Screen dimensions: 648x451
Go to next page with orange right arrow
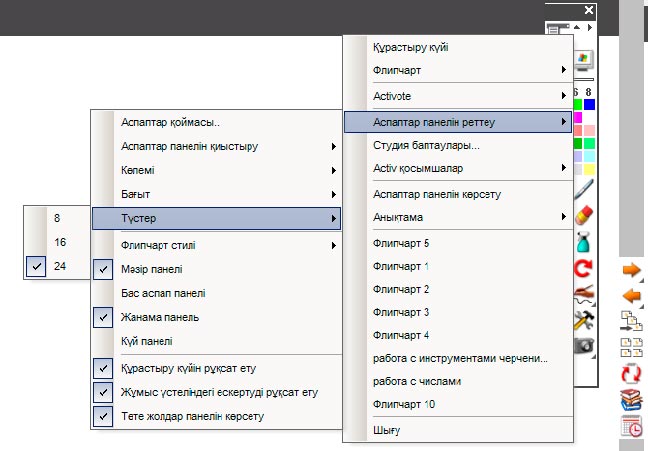click(x=631, y=270)
